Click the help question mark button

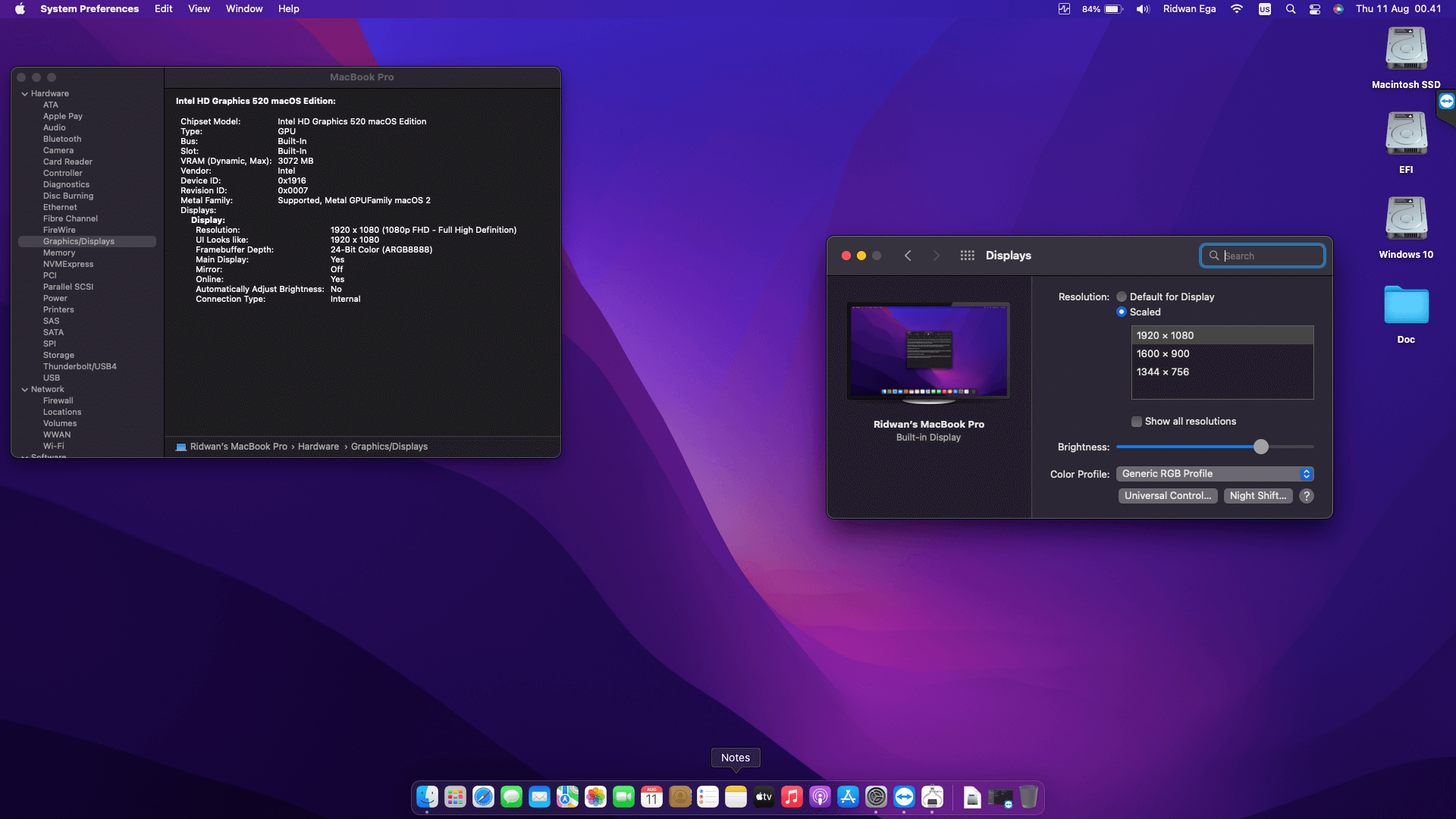click(x=1306, y=496)
